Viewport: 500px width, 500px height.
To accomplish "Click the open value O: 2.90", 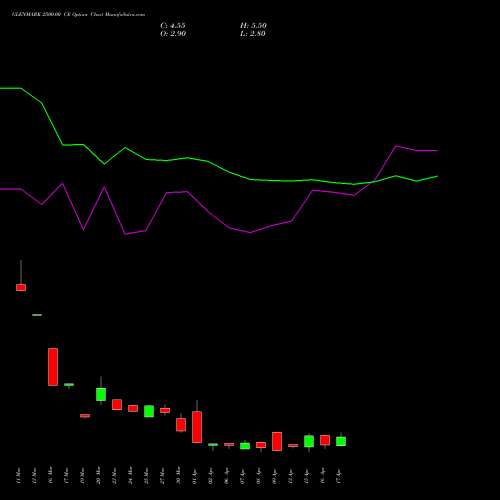I will (x=173, y=34).
